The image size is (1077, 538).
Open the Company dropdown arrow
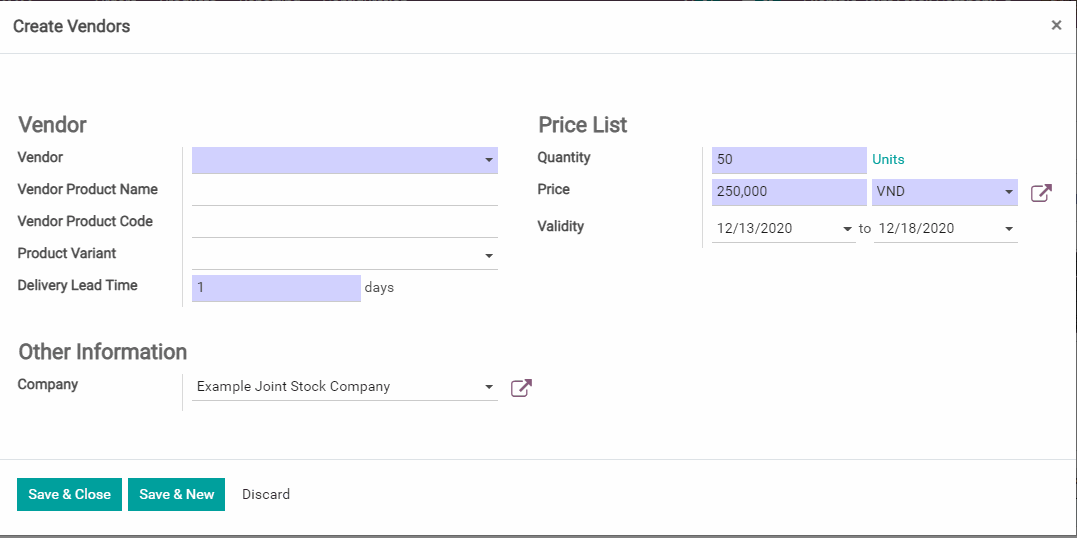(489, 387)
